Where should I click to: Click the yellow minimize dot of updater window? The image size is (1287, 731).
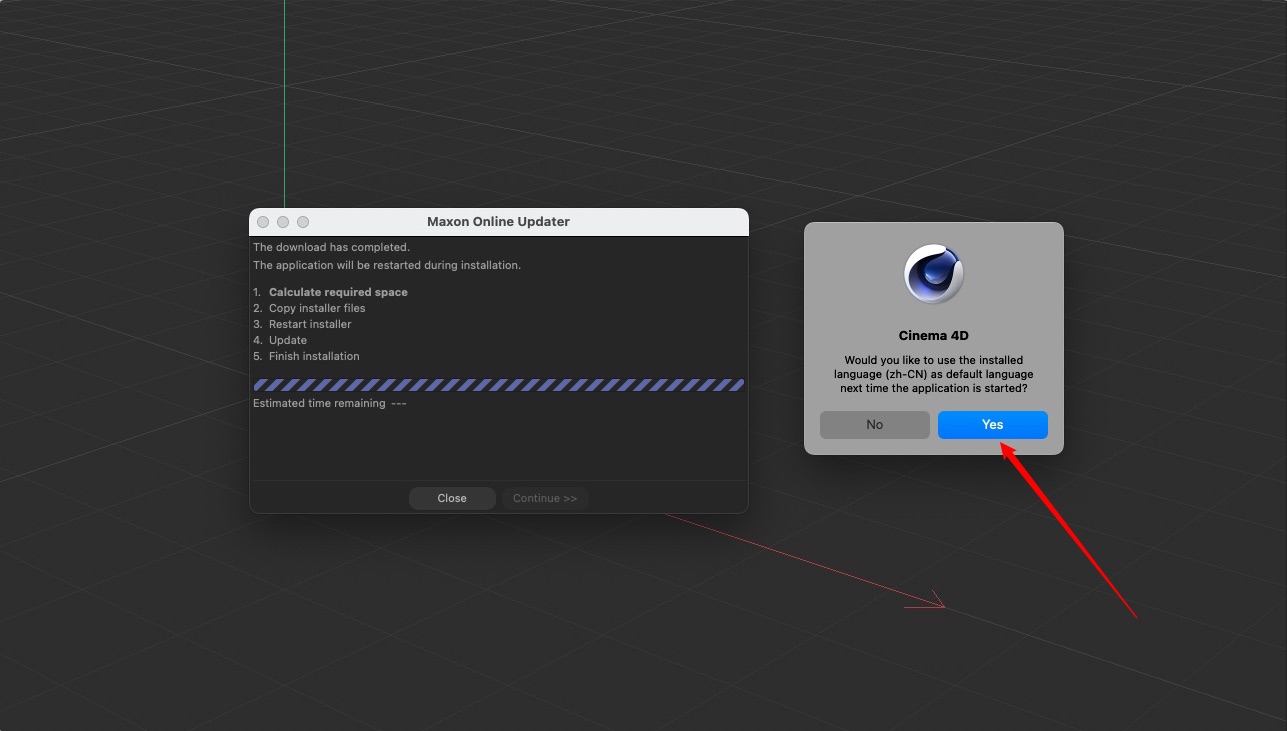283,222
